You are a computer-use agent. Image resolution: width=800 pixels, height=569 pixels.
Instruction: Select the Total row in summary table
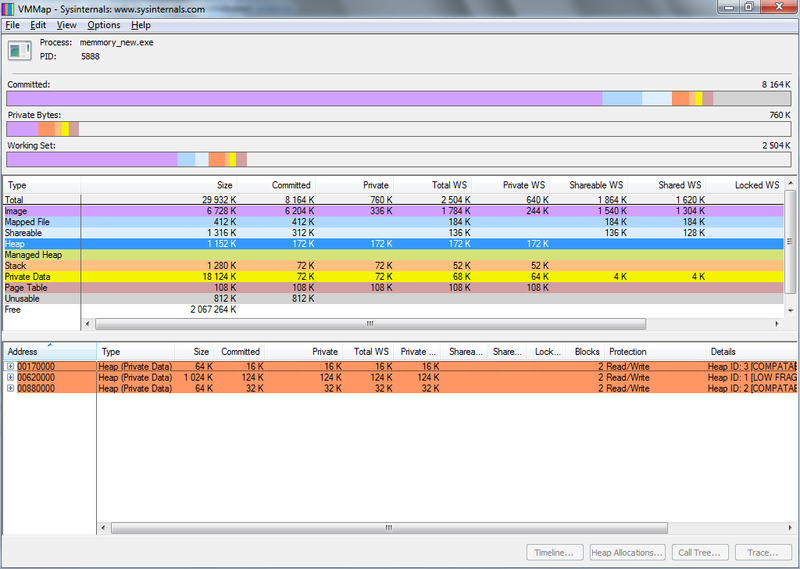point(393,200)
